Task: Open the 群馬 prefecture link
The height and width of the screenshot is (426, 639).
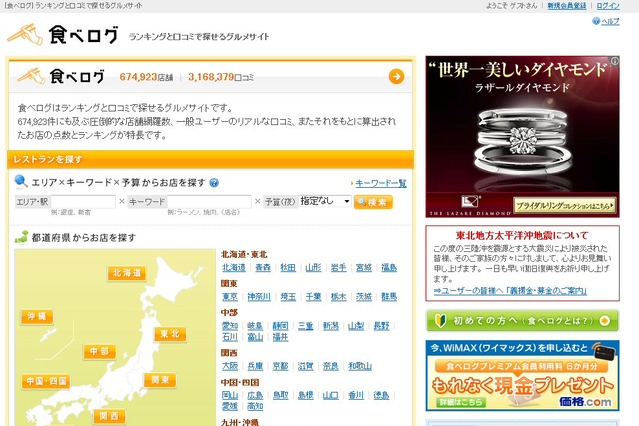Action: click(x=389, y=297)
